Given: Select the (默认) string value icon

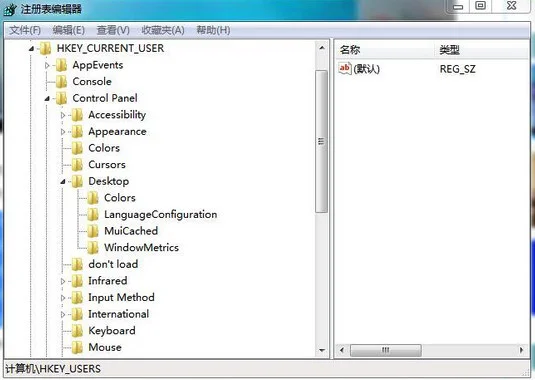Looking at the screenshot, I should click(345, 68).
